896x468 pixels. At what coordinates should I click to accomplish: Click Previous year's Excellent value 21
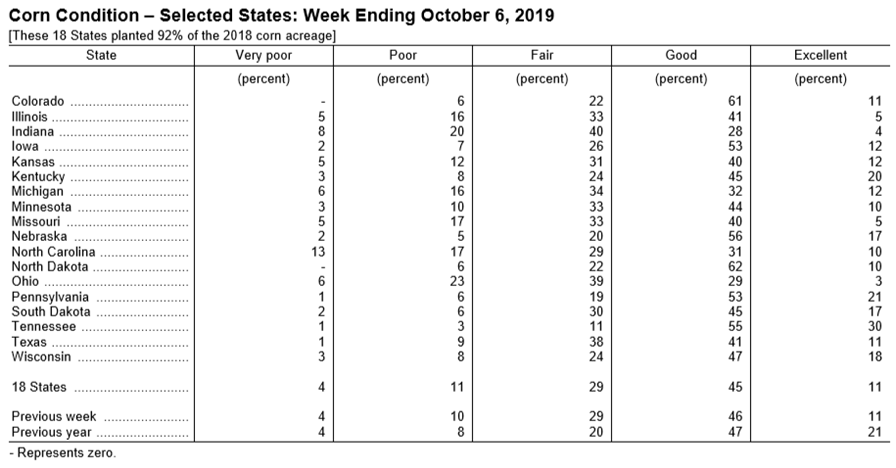pos(875,432)
